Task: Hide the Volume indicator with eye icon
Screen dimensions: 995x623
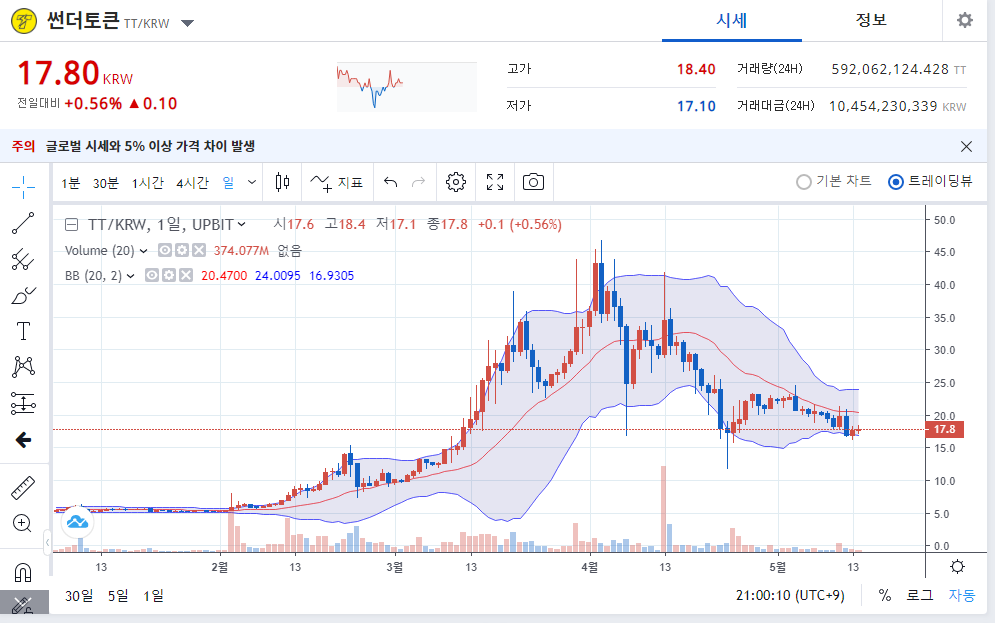Action: pyautogui.click(x=164, y=251)
